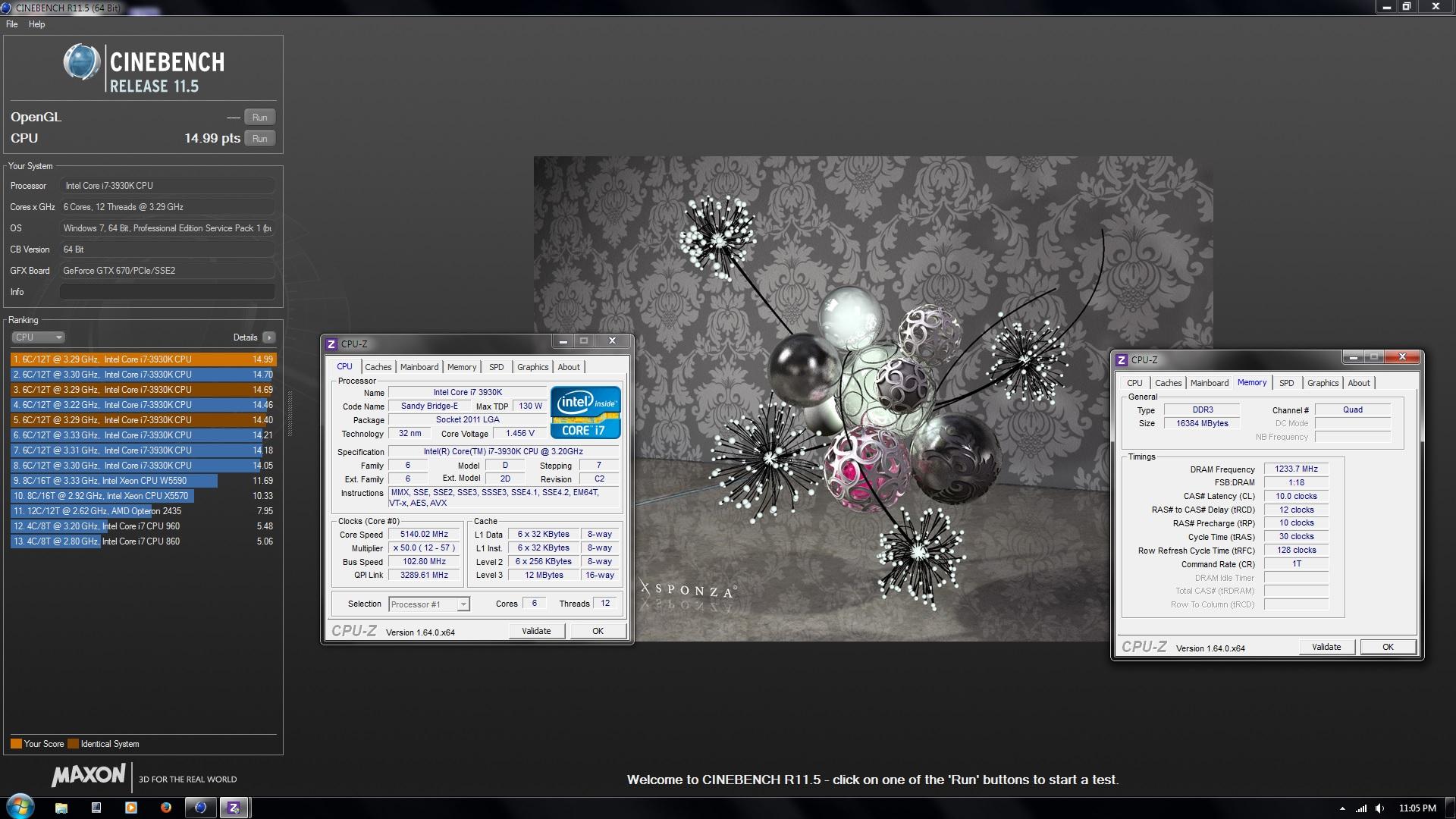Viewport: 1456px width, 819px height.
Task: Open the Graphics tab in the left CPU-Z window
Action: (532, 367)
